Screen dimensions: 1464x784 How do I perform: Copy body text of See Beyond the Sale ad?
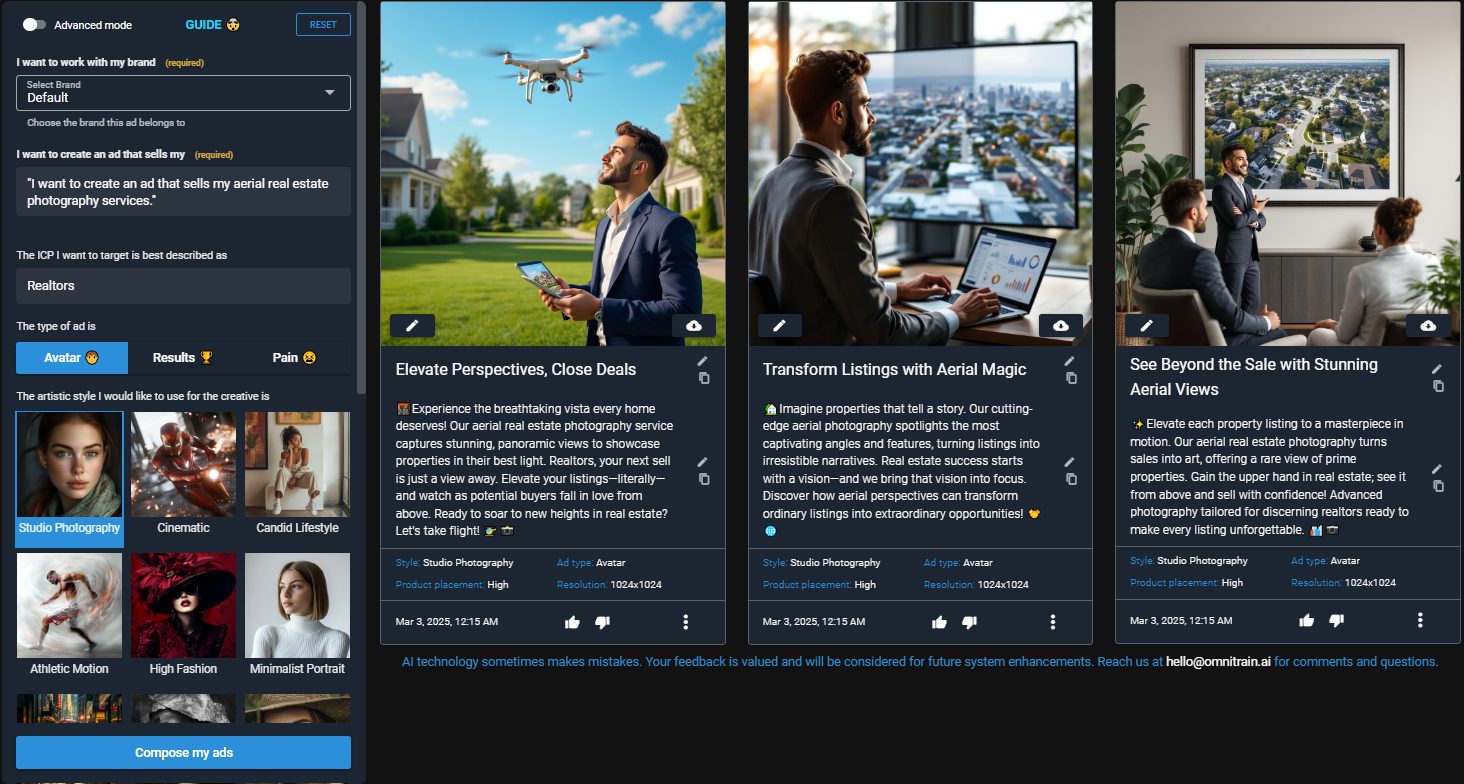click(x=1438, y=486)
